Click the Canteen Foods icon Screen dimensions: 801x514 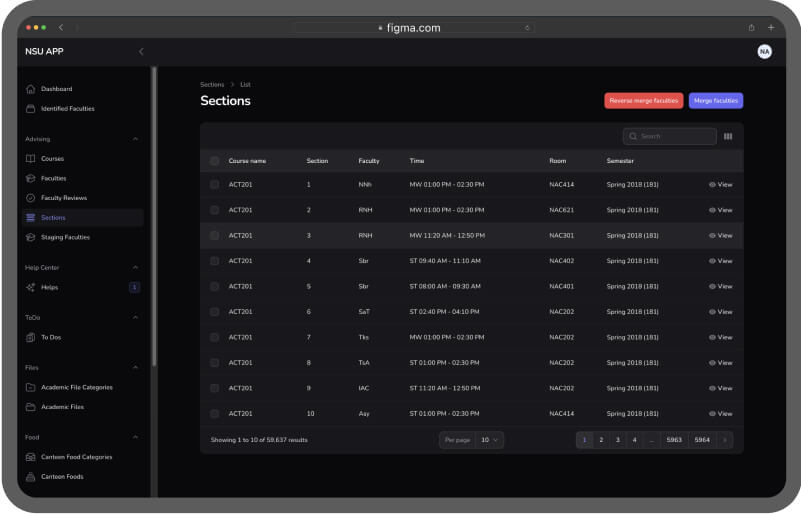pos(31,477)
